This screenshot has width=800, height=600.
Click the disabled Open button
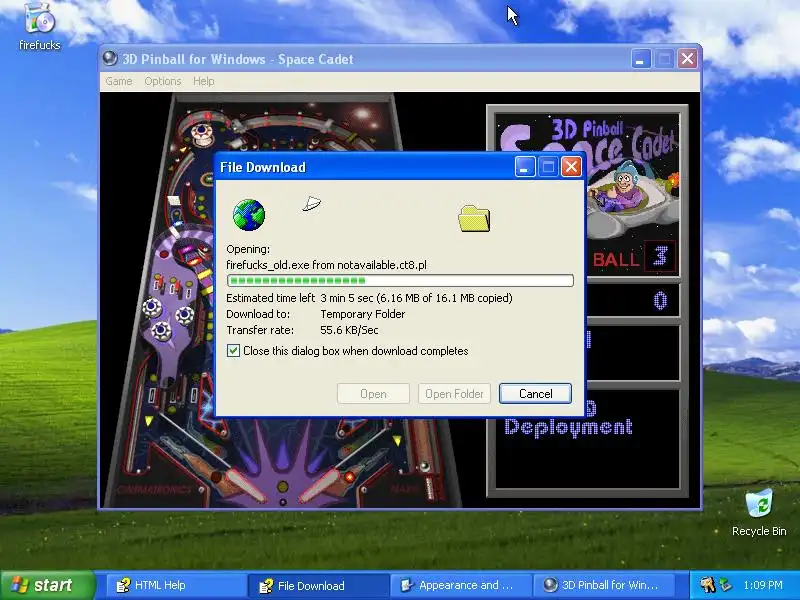(373, 393)
